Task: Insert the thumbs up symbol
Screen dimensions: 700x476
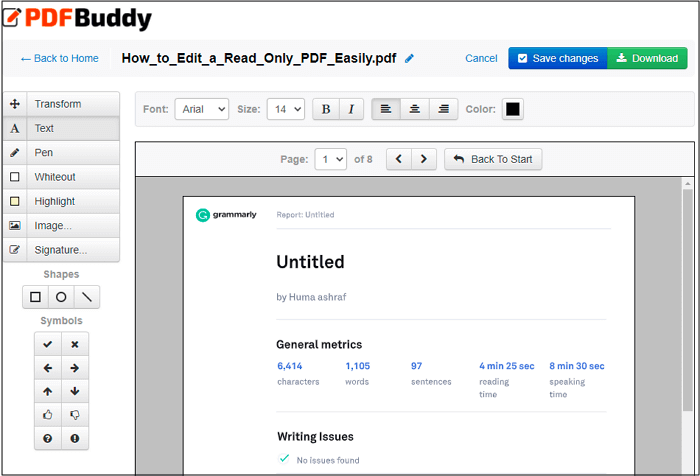Action: click(x=48, y=415)
